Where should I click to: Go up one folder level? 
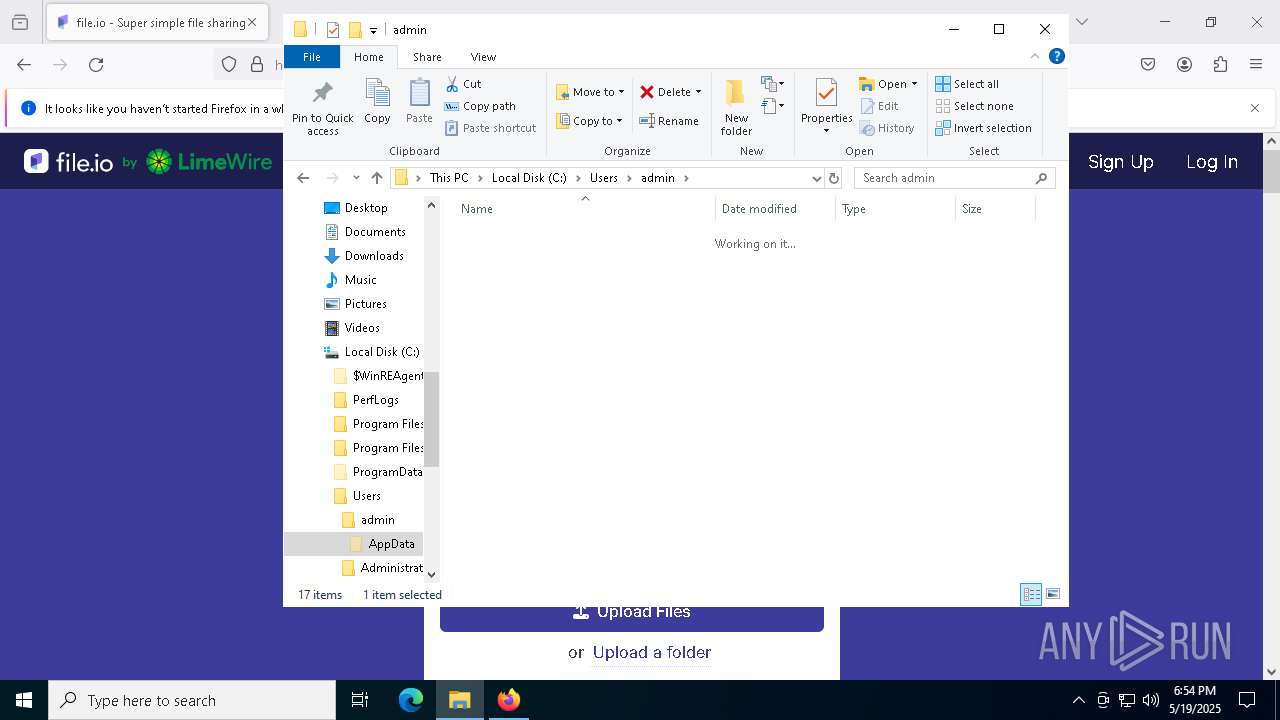[376, 178]
